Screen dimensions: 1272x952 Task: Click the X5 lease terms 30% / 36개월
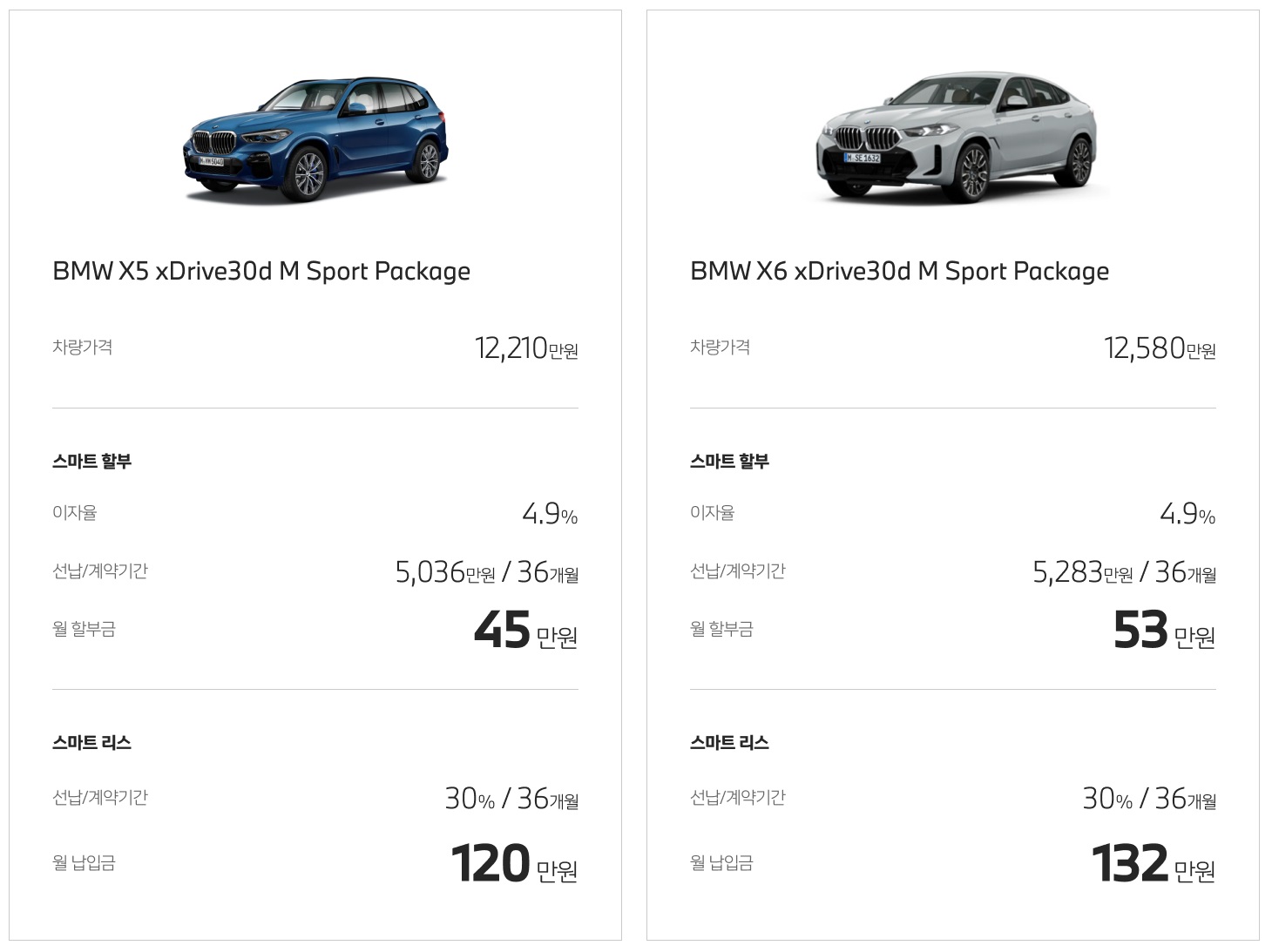tap(512, 799)
